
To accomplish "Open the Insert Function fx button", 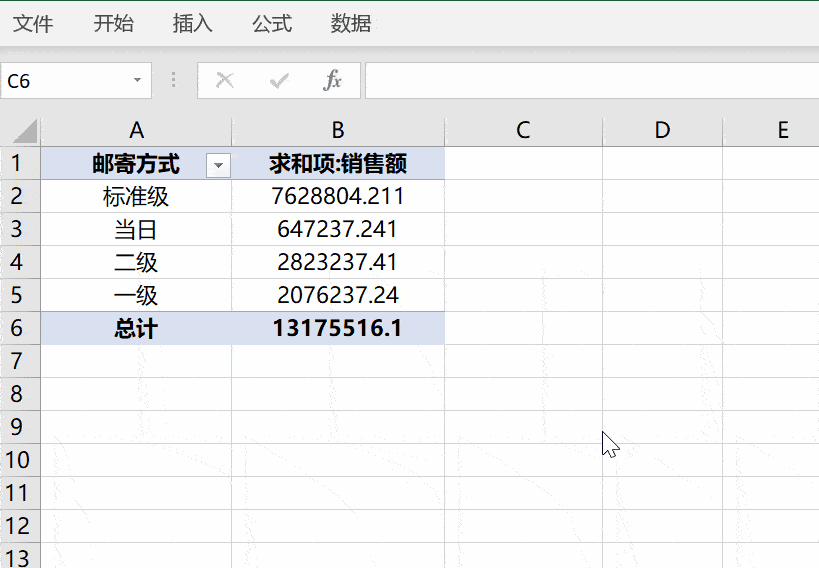I will [x=333, y=80].
